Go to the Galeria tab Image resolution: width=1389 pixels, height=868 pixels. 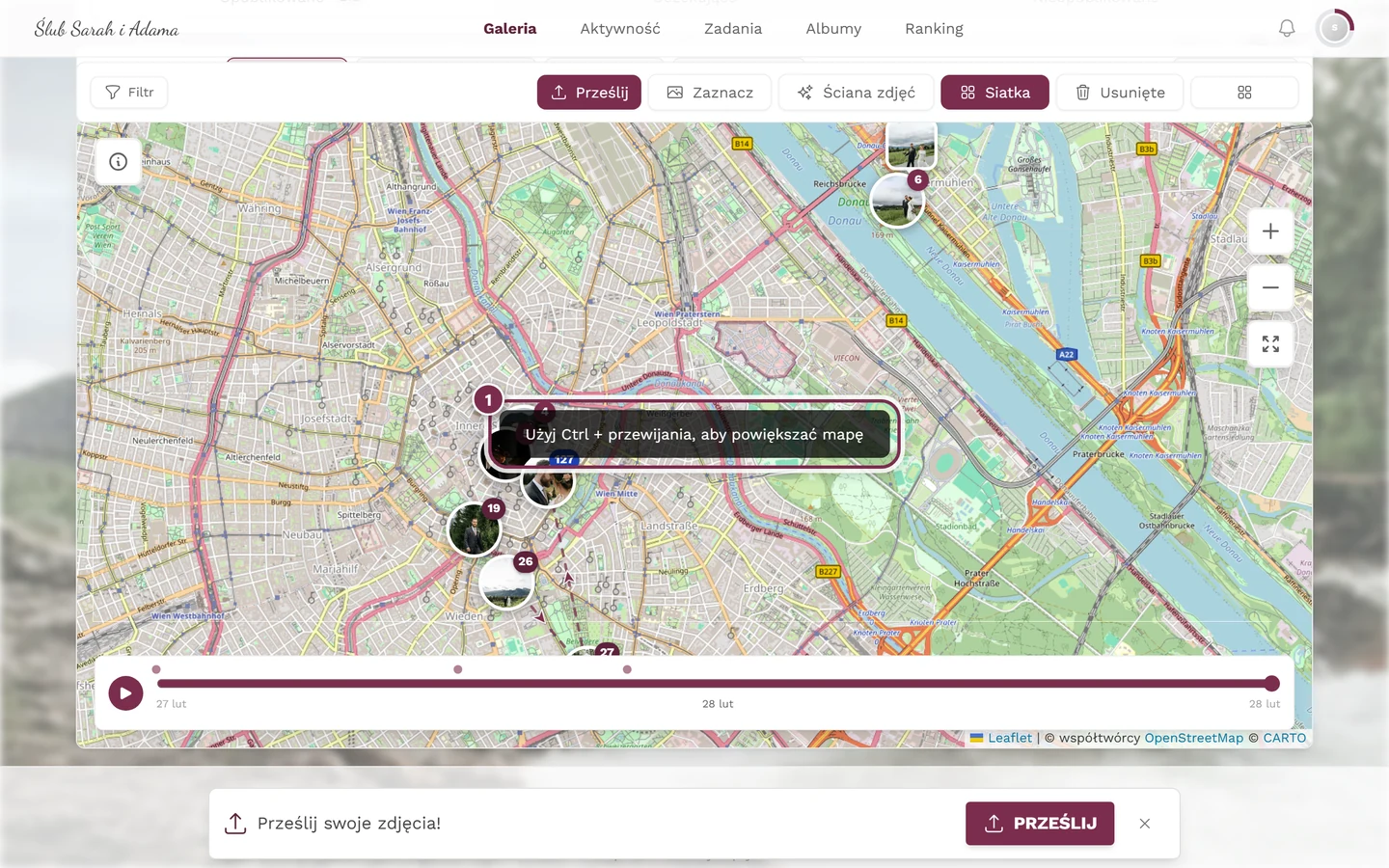(510, 29)
